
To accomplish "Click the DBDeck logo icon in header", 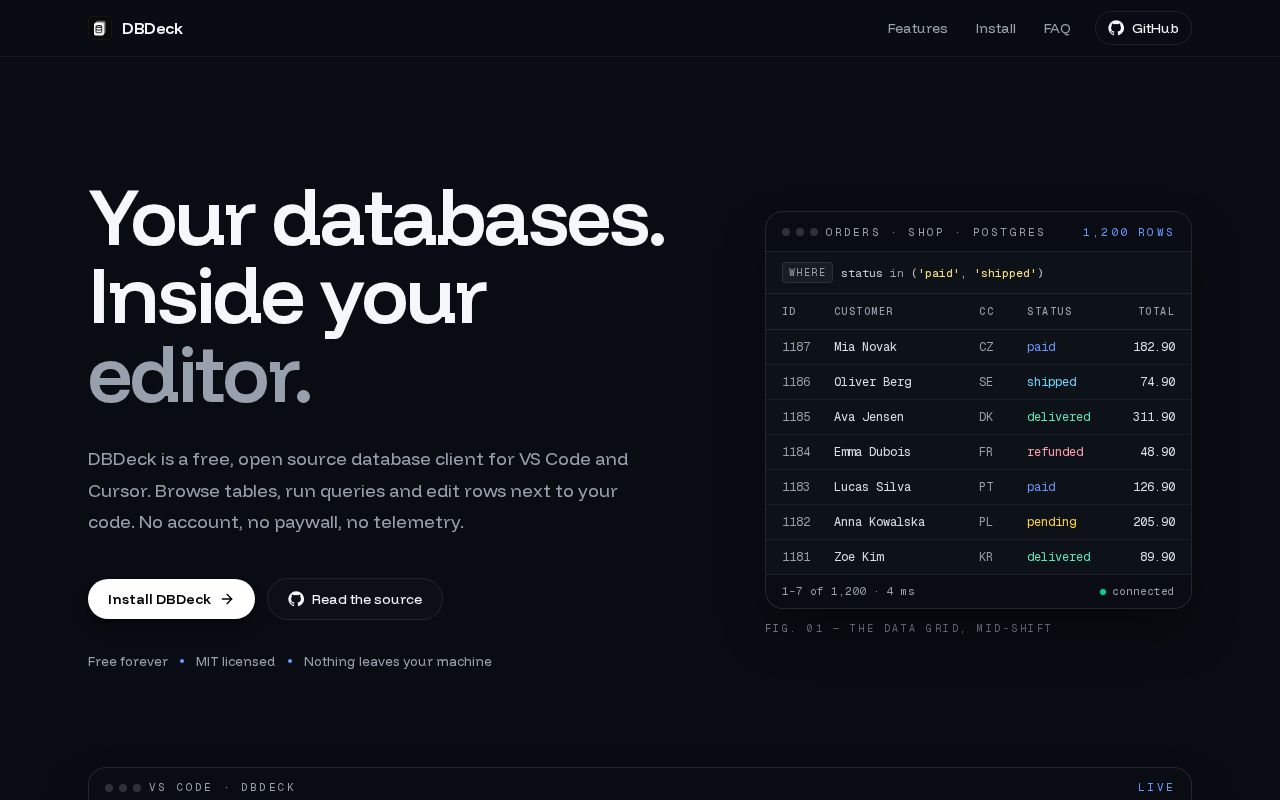I will (x=99, y=28).
